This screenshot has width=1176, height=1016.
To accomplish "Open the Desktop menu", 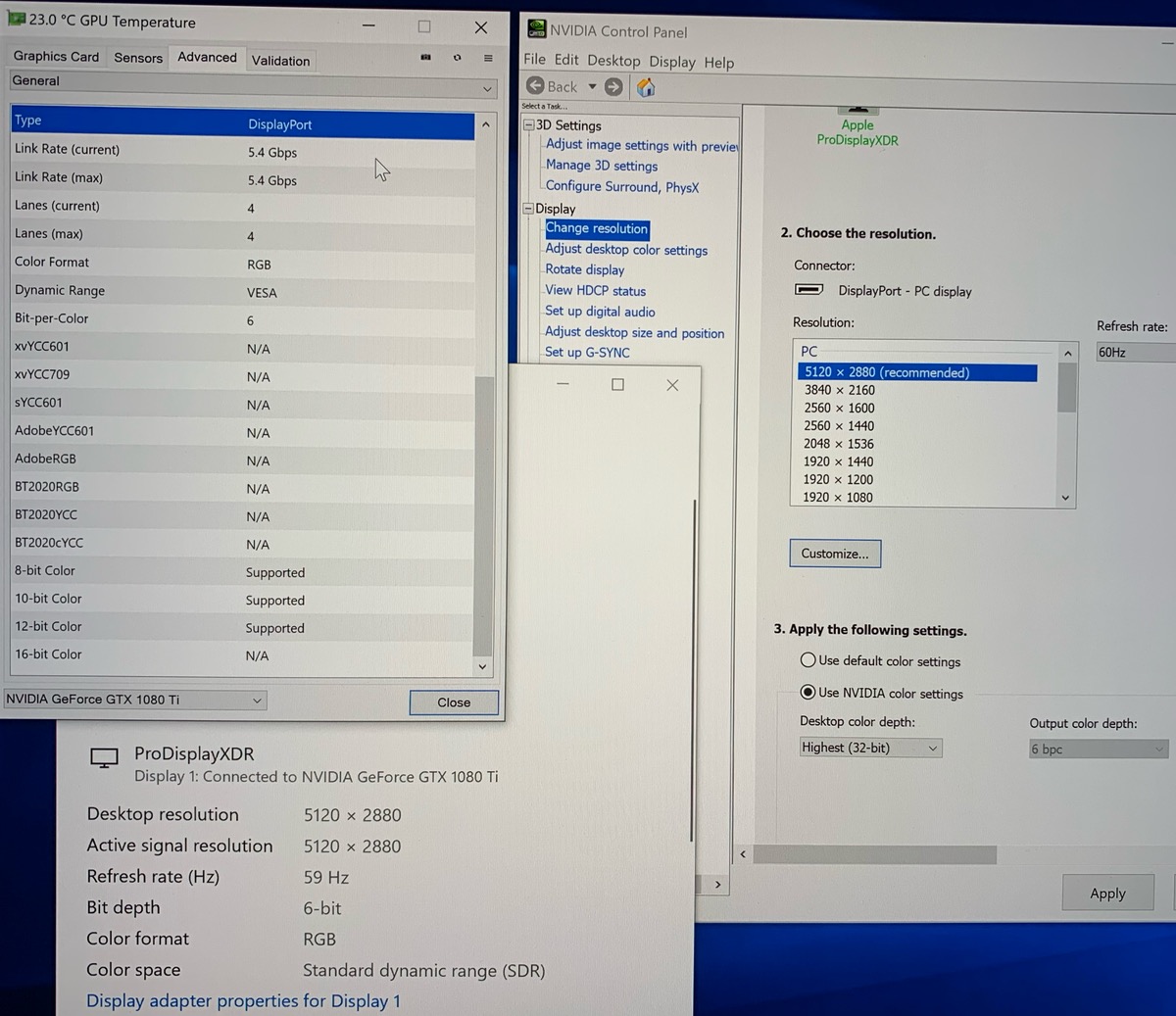I will 613,61.
